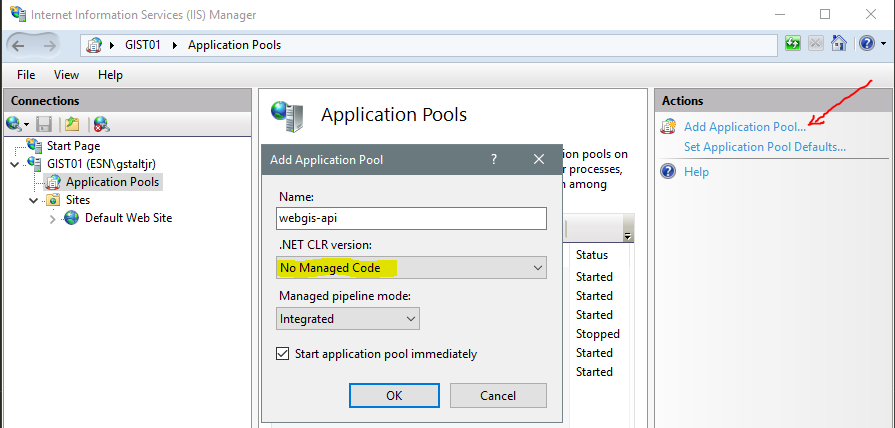Open the blue Help icon in address bar

pos(866,43)
